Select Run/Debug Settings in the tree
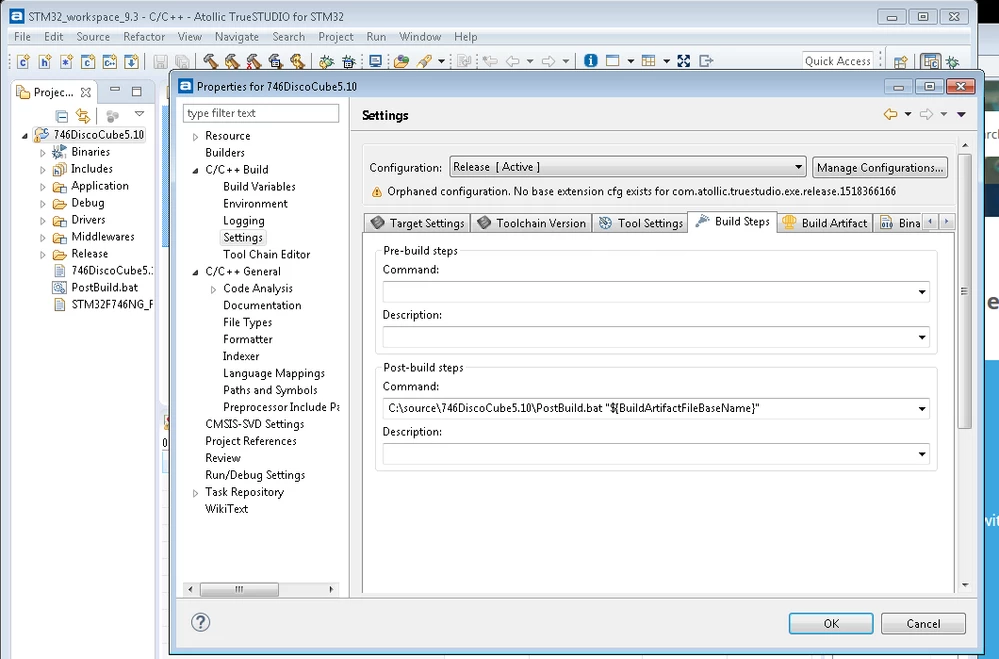 [255, 475]
